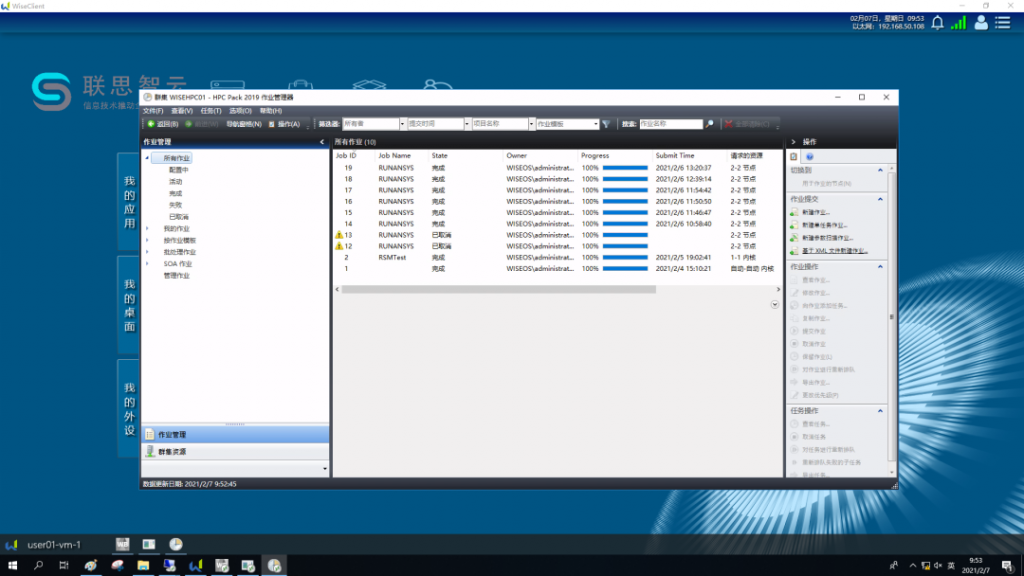1024x576 pixels.
Task: Open the 任务(T) menu
Action: 210,111
